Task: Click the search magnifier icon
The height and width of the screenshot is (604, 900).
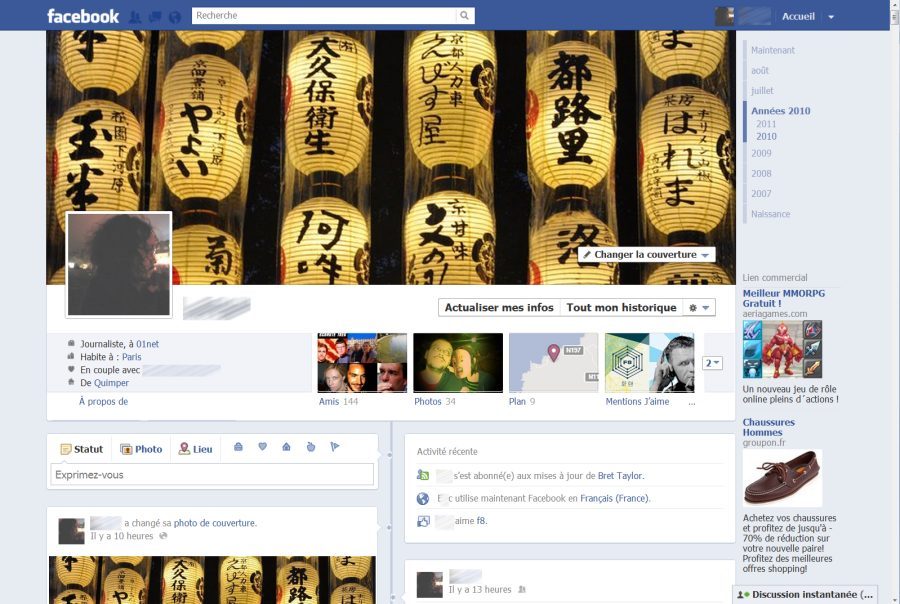Action: click(x=464, y=16)
